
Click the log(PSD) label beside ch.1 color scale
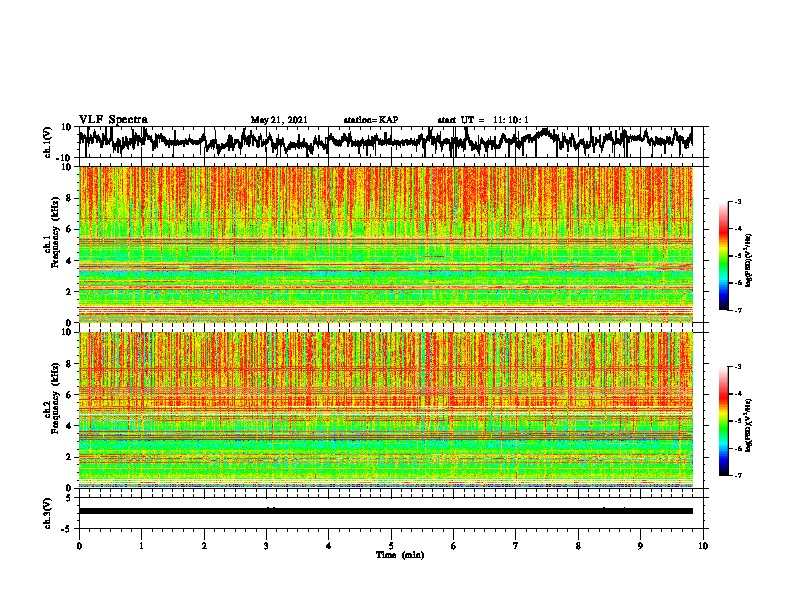click(749, 260)
